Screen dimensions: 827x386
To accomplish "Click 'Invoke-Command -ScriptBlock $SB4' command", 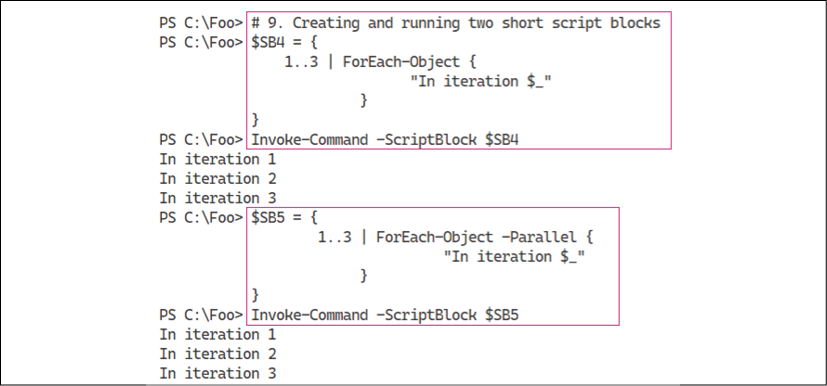I will [x=385, y=140].
